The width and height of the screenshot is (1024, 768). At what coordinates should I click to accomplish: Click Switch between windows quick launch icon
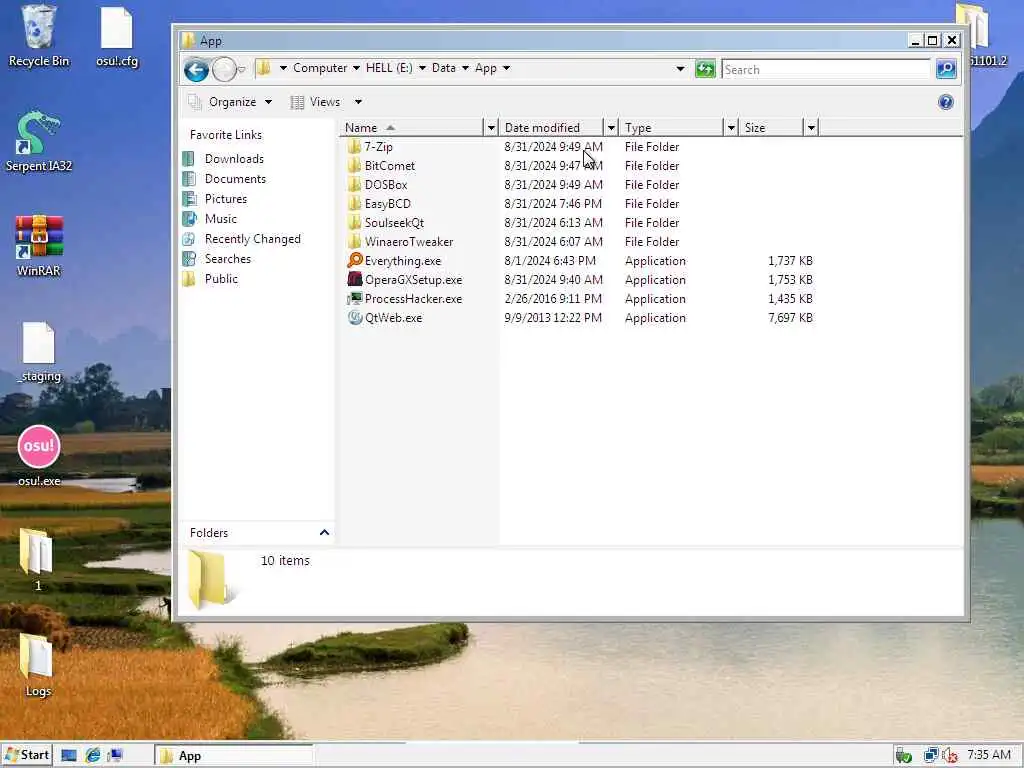[x=116, y=755]
